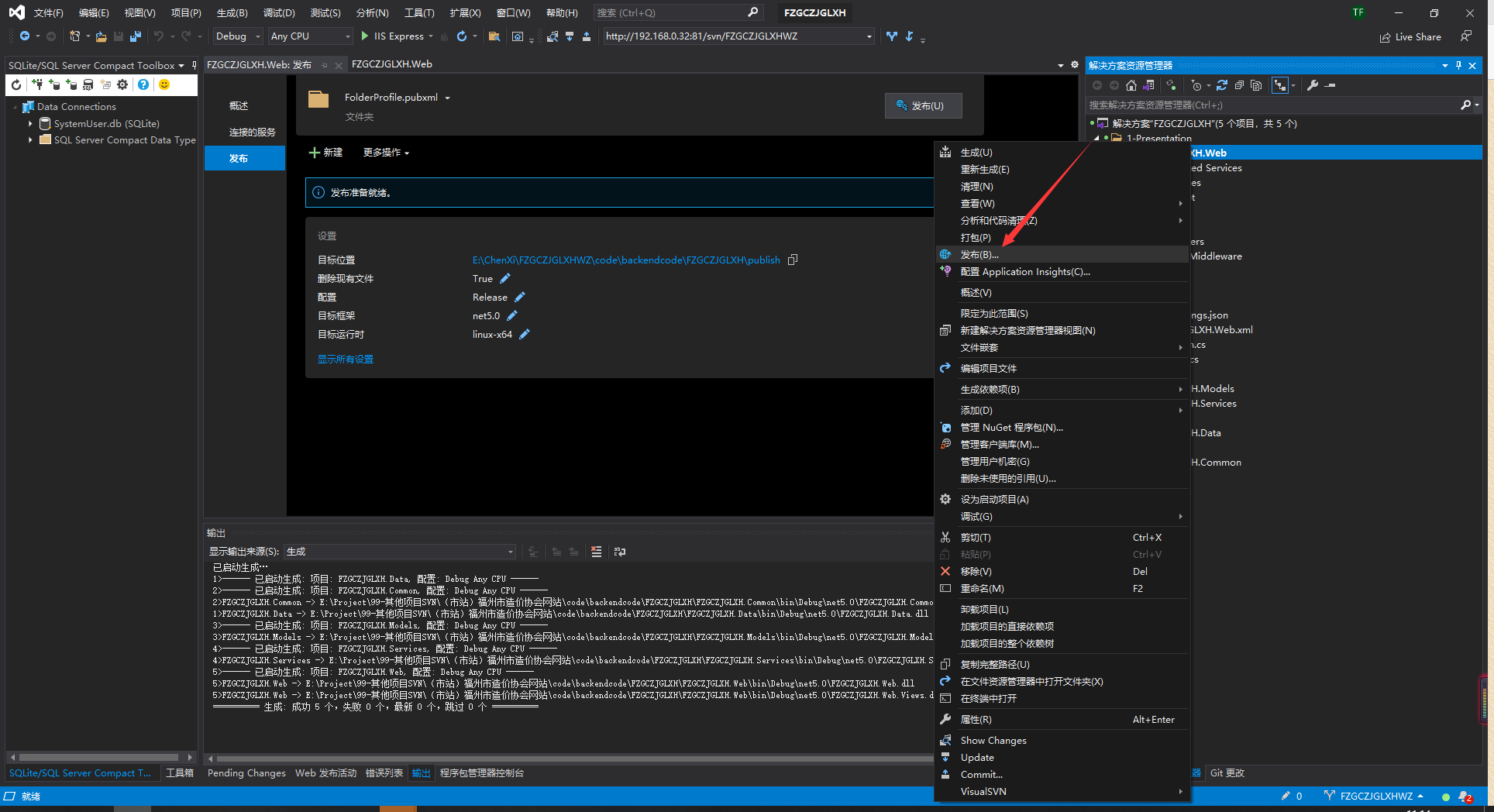This screenshot has height=812, width=1494.
Task: Click the SQLite Toolbox horizontal scrollbar
Action: pyautogui.click(x=101, y=757)
